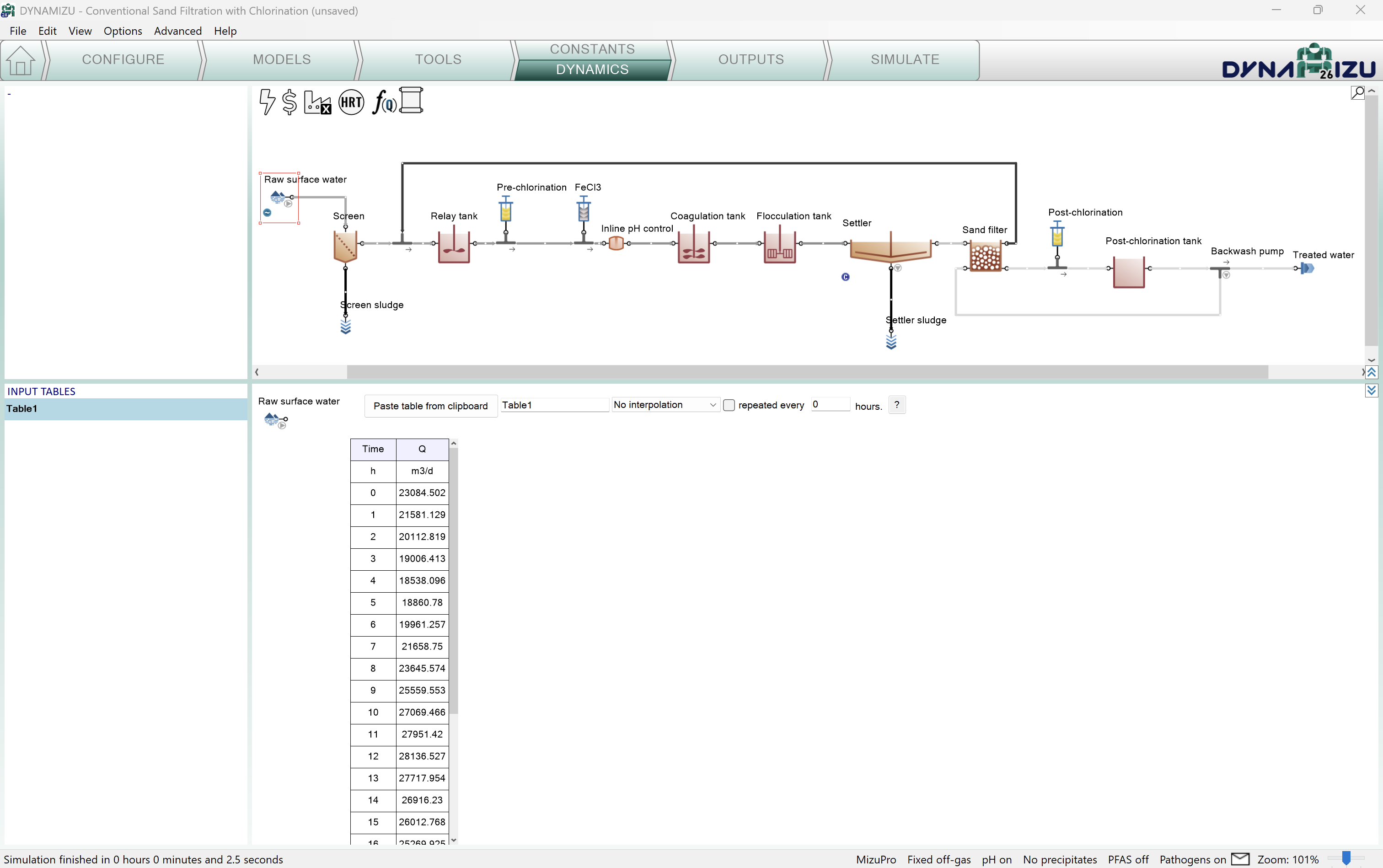The height and width of the screenshot is (868, 1383).
Task: Open the No interpolation dropdown
Action: (665, 405)
